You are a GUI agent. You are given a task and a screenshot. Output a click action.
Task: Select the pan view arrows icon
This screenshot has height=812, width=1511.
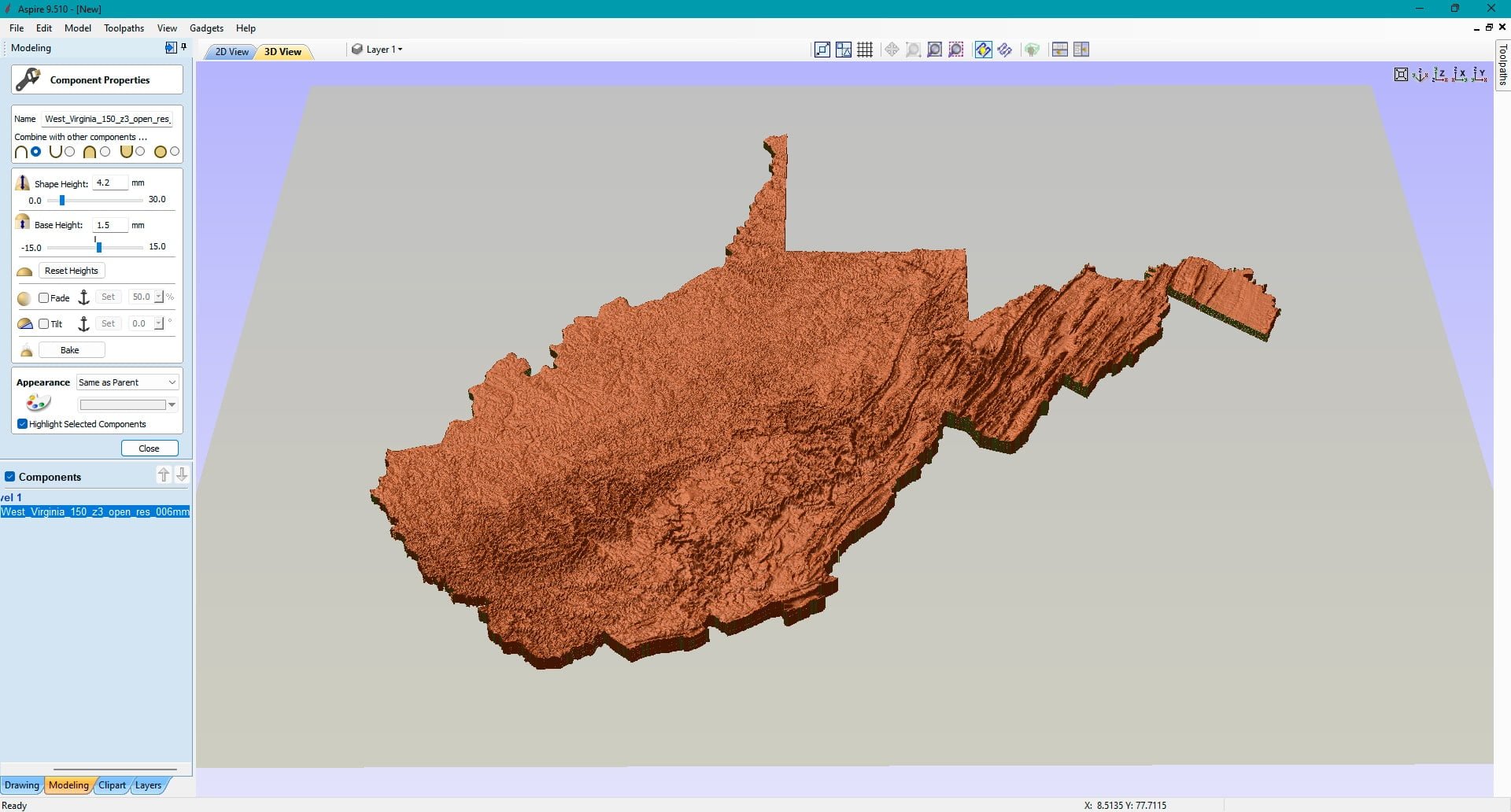click(x=892, y=50)
